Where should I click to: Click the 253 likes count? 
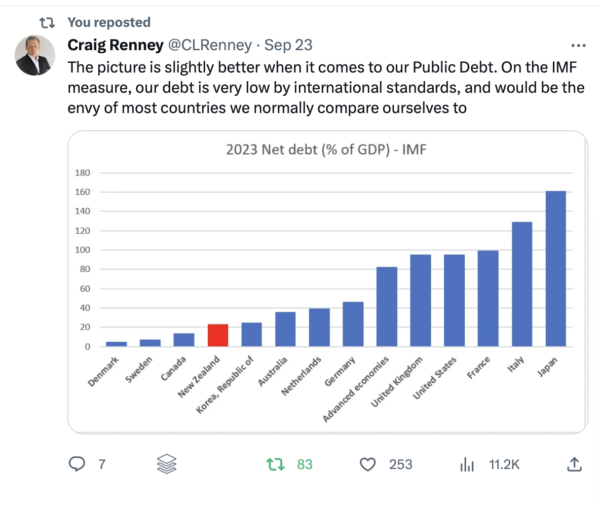point(401,464)
